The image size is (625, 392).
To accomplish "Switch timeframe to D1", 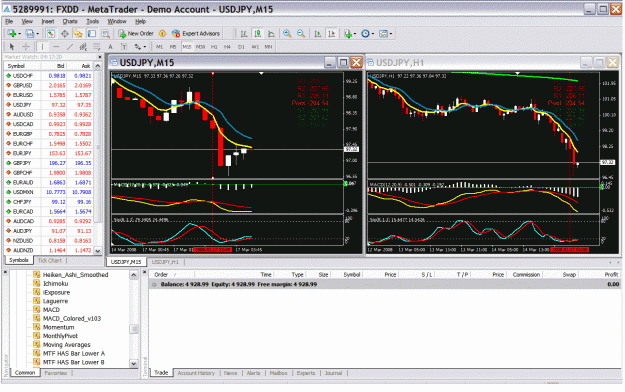I will click(x=241, y=47).
